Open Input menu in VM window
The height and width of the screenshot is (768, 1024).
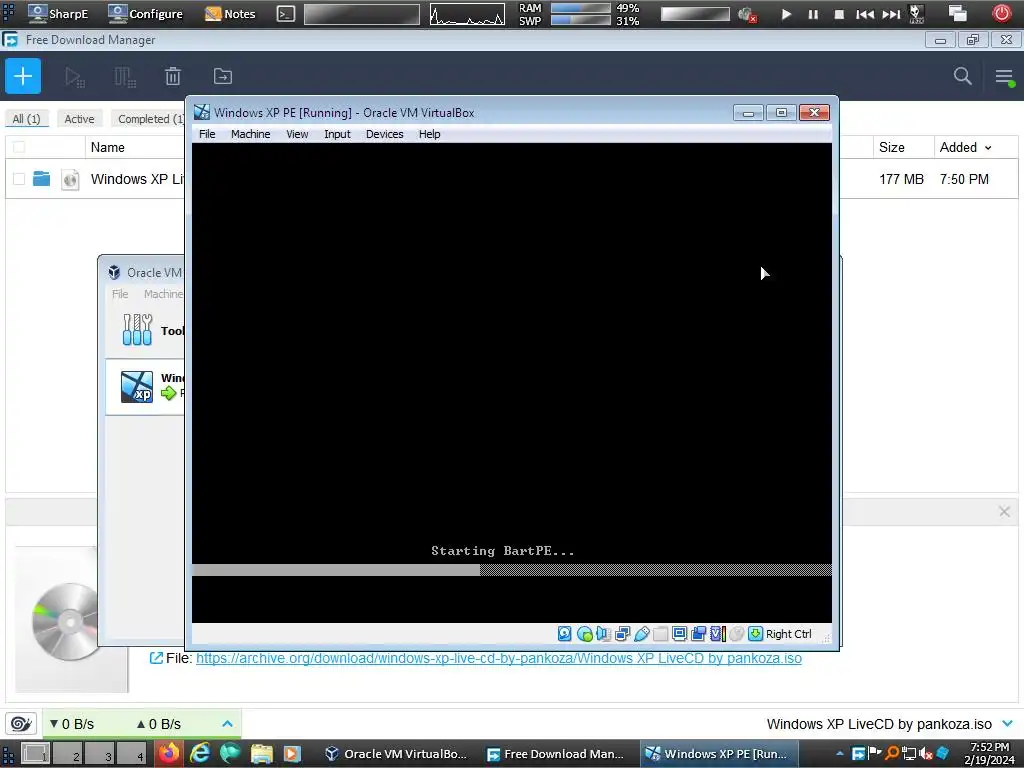pyautogui.click(x=337, y=134)
